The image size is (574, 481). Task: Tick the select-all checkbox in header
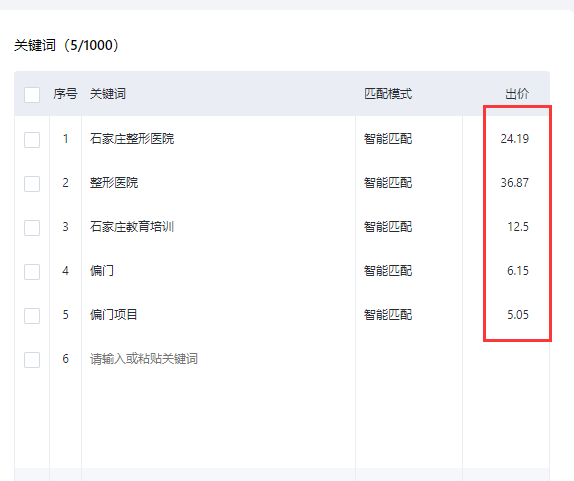(32, 95)
